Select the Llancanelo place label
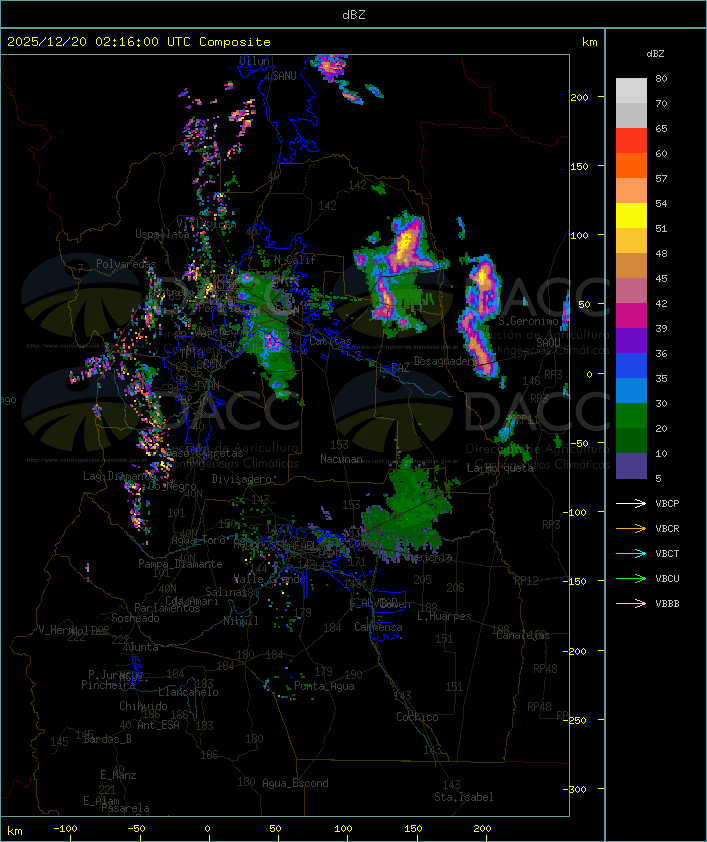Viewport: 707px width, 842px height. point(188,692)
